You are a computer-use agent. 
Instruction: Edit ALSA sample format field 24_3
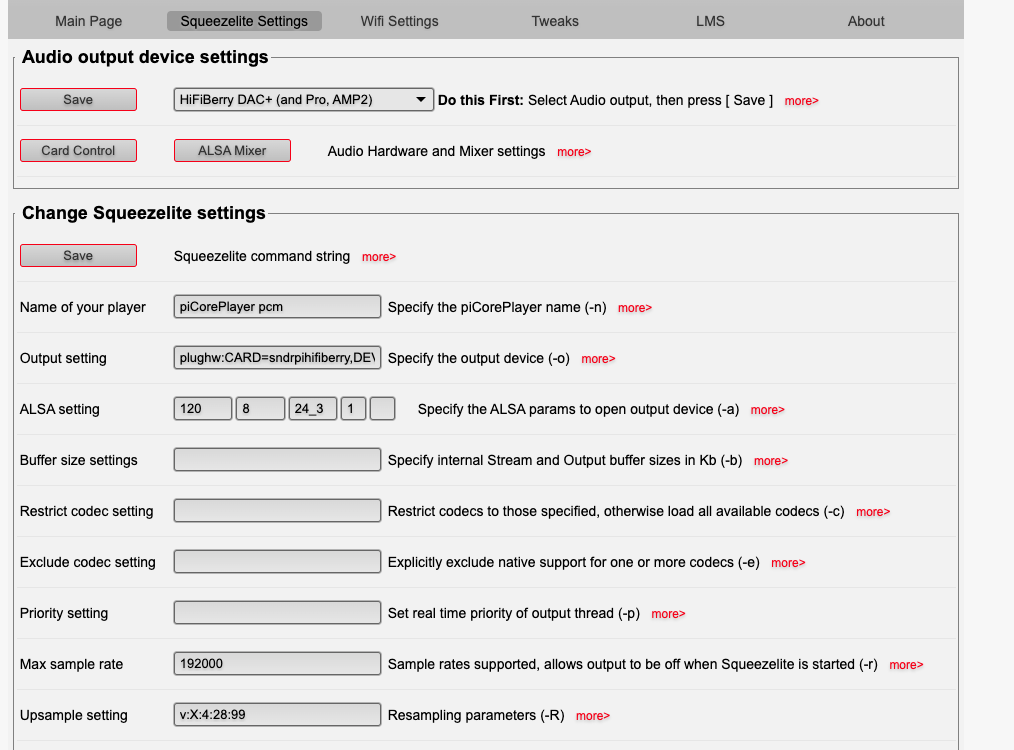pos(313,409)
